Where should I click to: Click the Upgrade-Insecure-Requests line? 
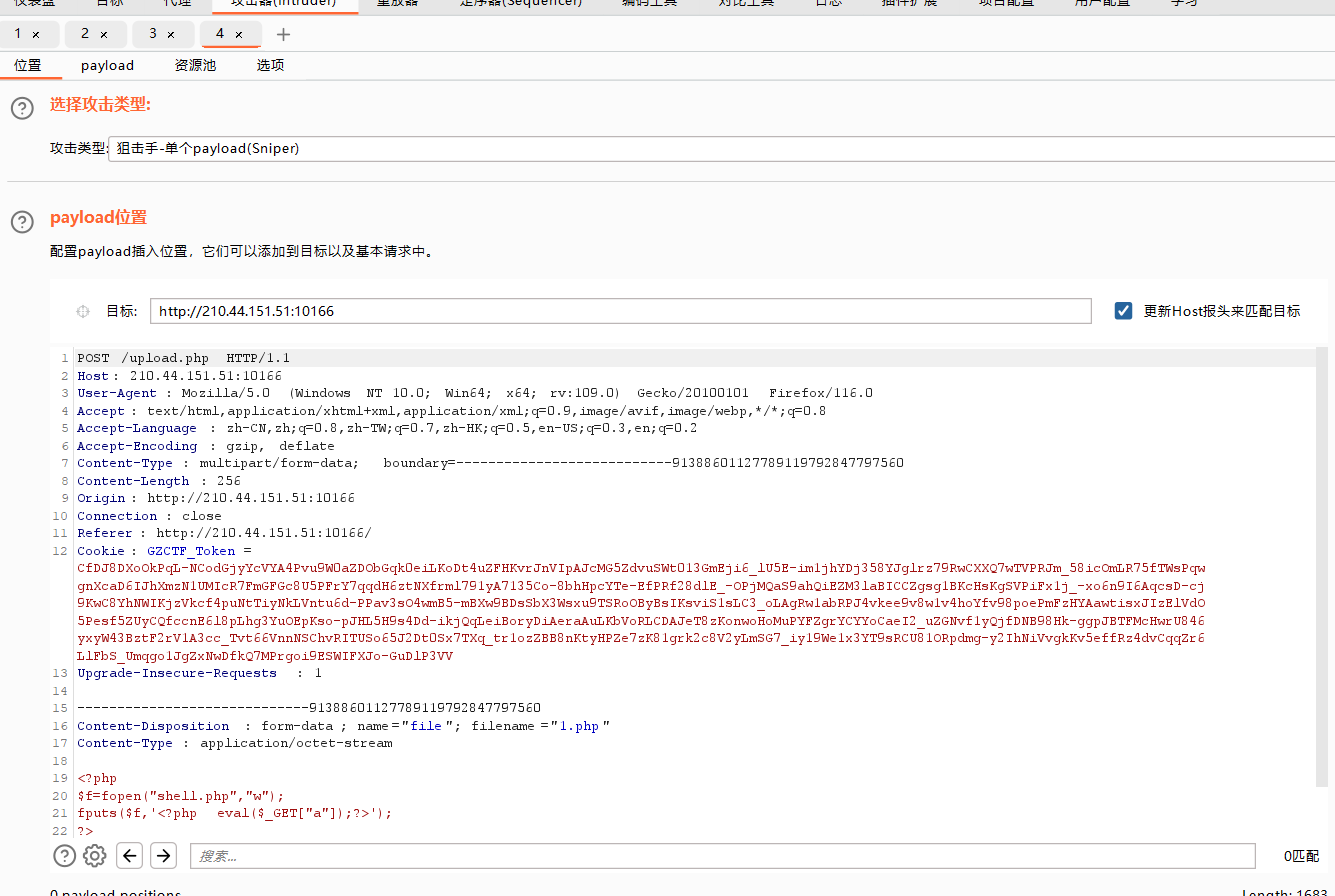199,673
